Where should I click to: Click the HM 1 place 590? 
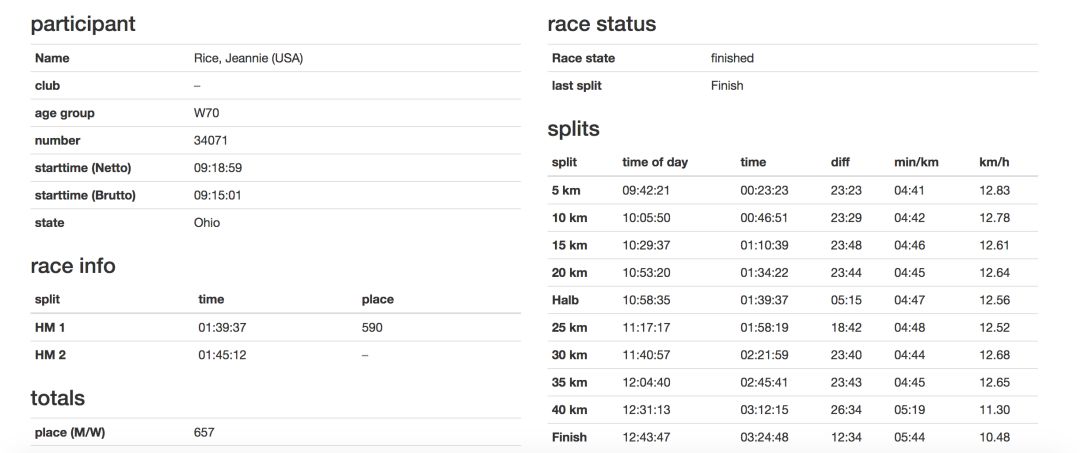coord(372,328)
